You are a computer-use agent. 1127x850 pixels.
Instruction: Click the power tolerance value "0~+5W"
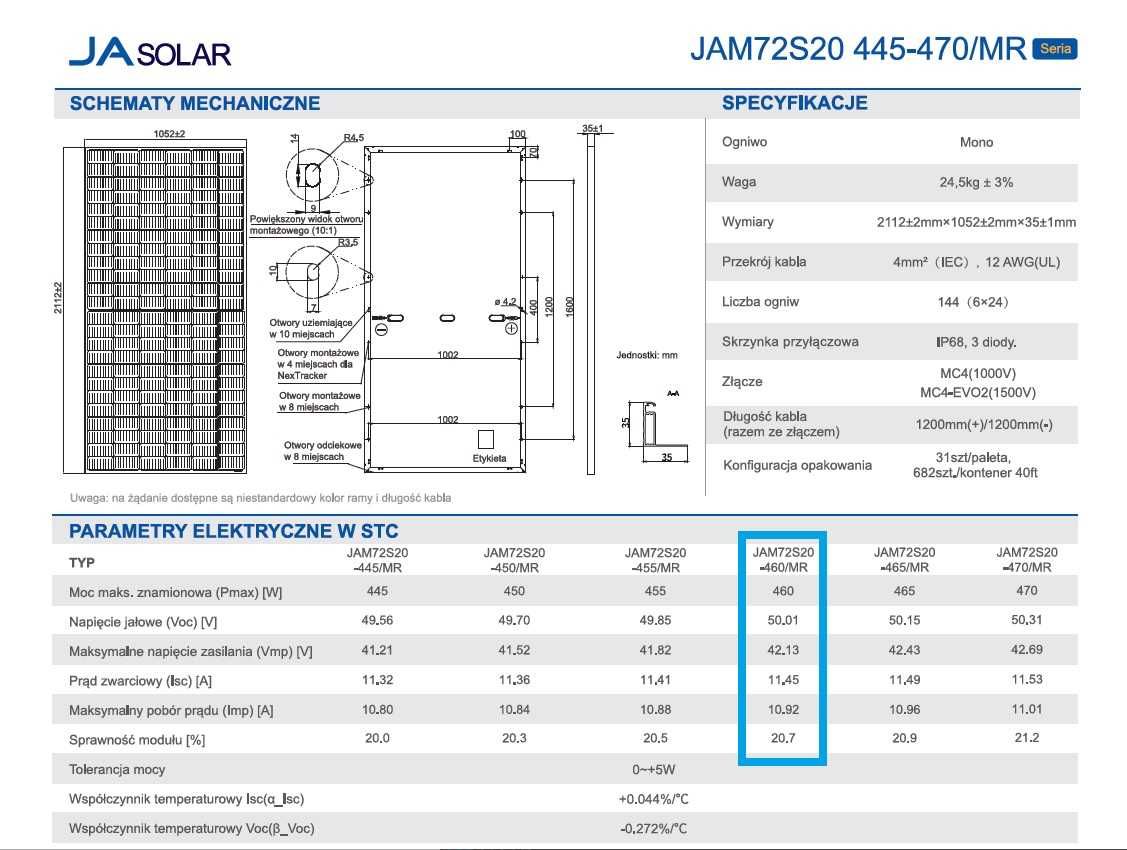click(x=653, y=770)
